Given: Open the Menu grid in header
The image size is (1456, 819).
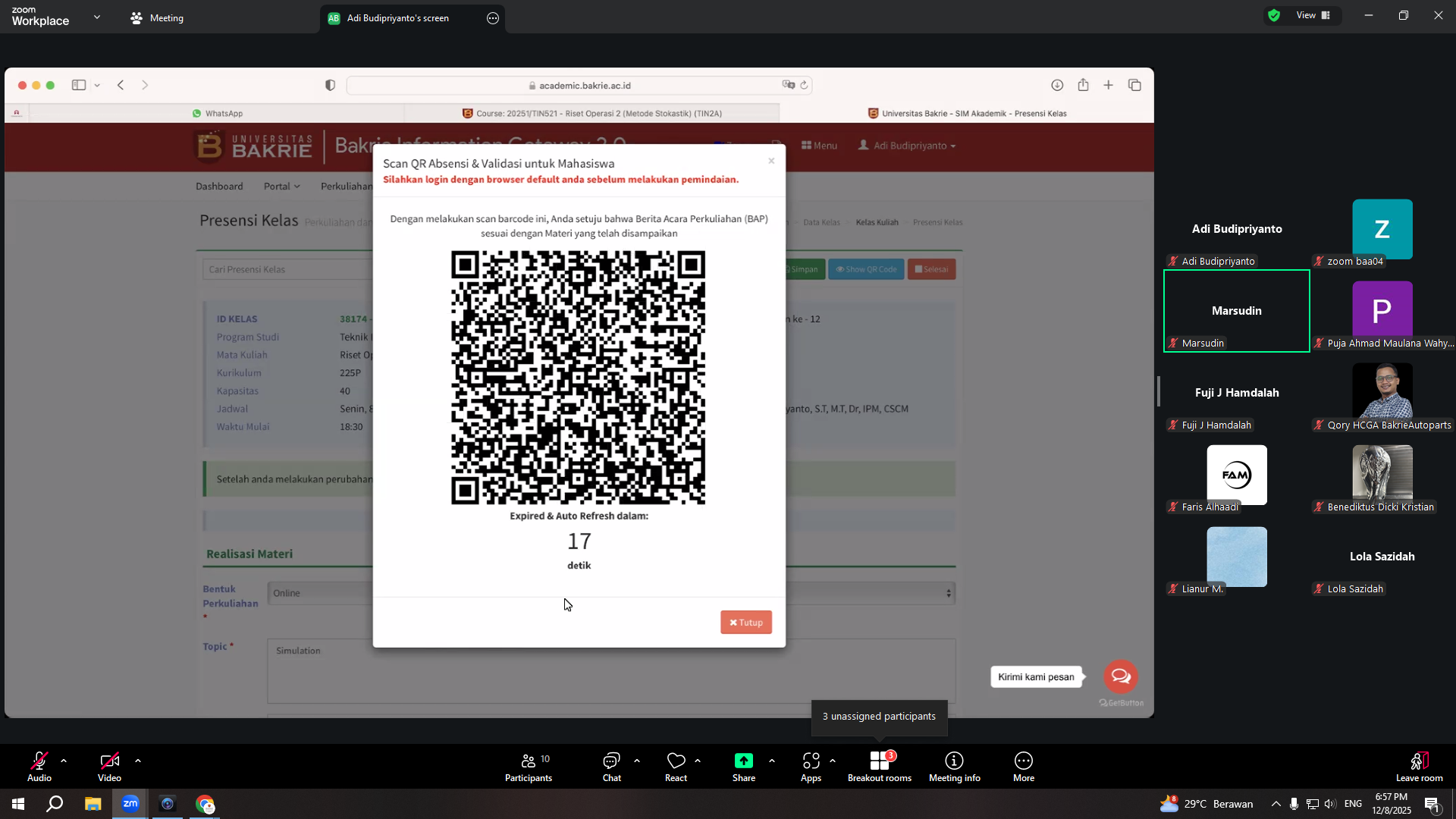Looking at the screenshot, I should (819, 146).
